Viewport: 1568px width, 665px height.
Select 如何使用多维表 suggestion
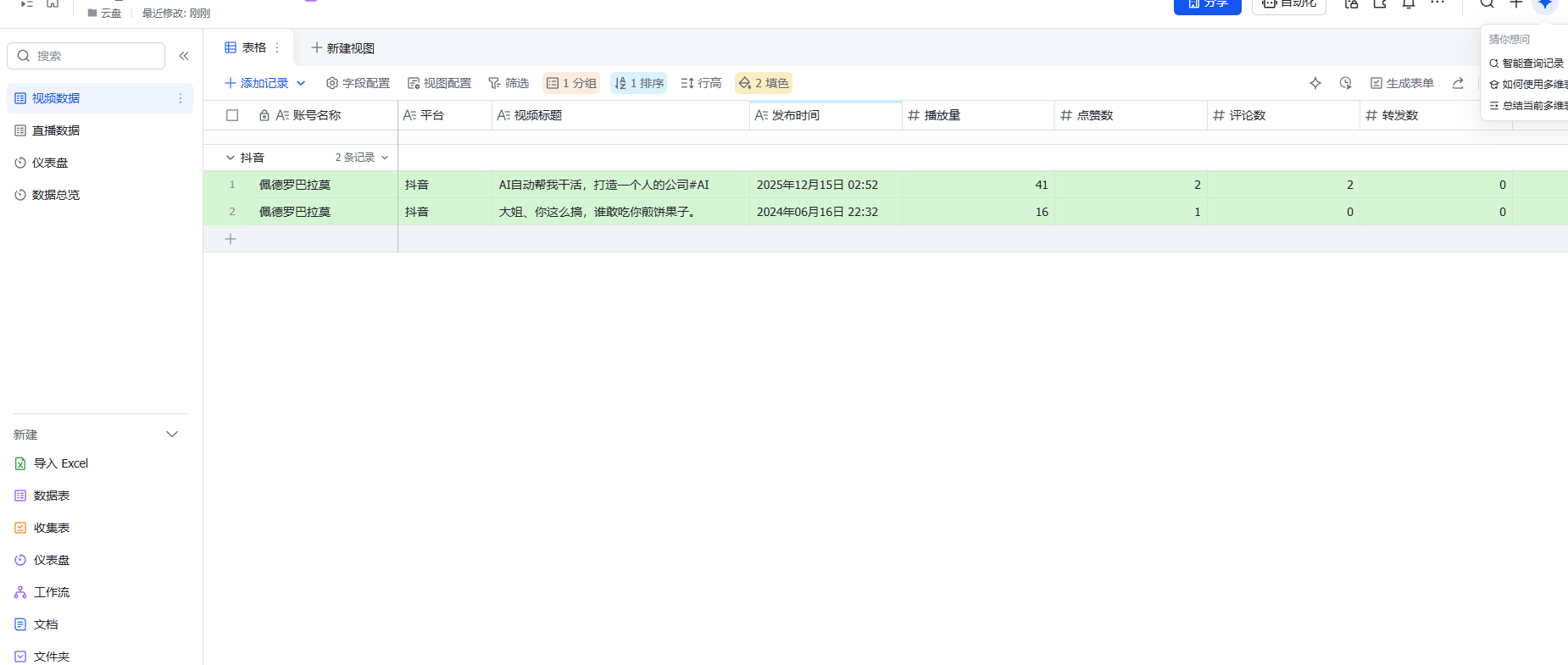[1528, 85]
